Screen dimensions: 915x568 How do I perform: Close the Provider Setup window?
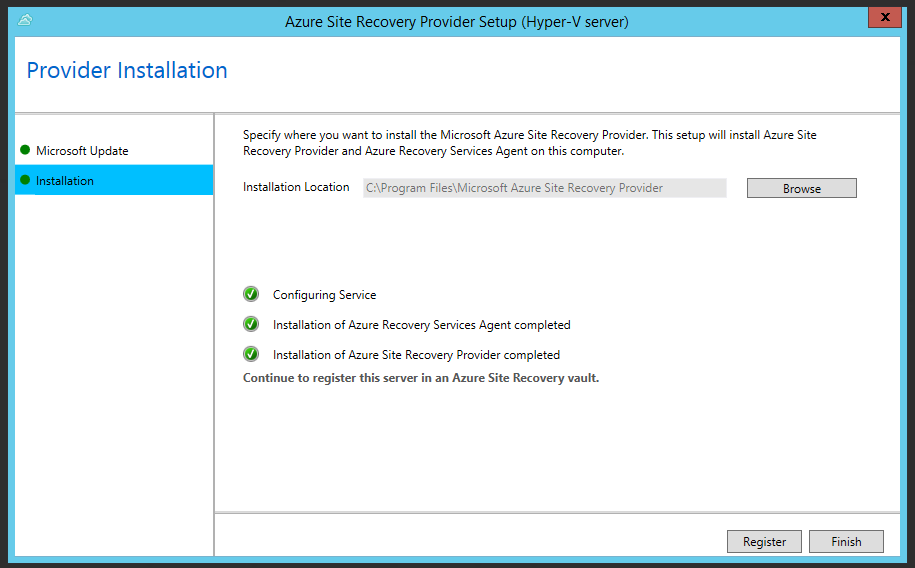884,18
